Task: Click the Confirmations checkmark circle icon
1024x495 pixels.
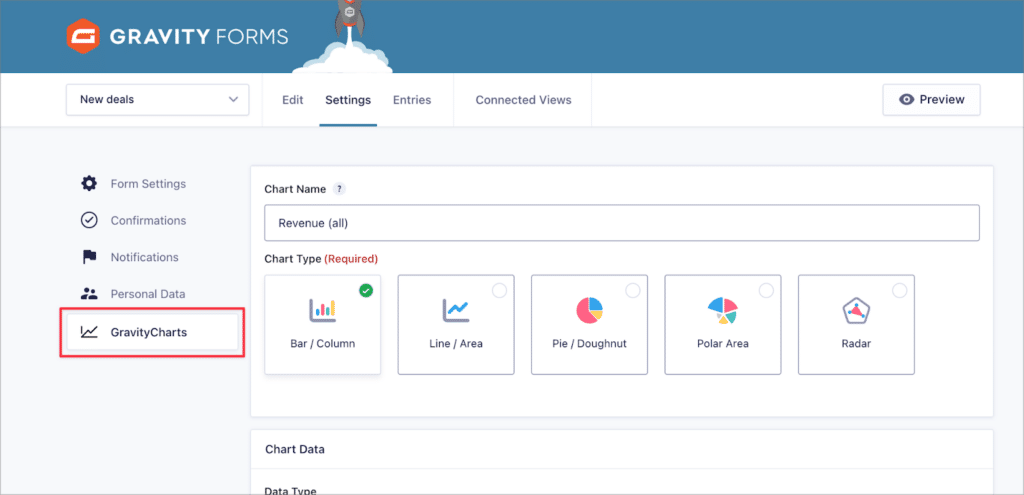Action: pos(89,220)
